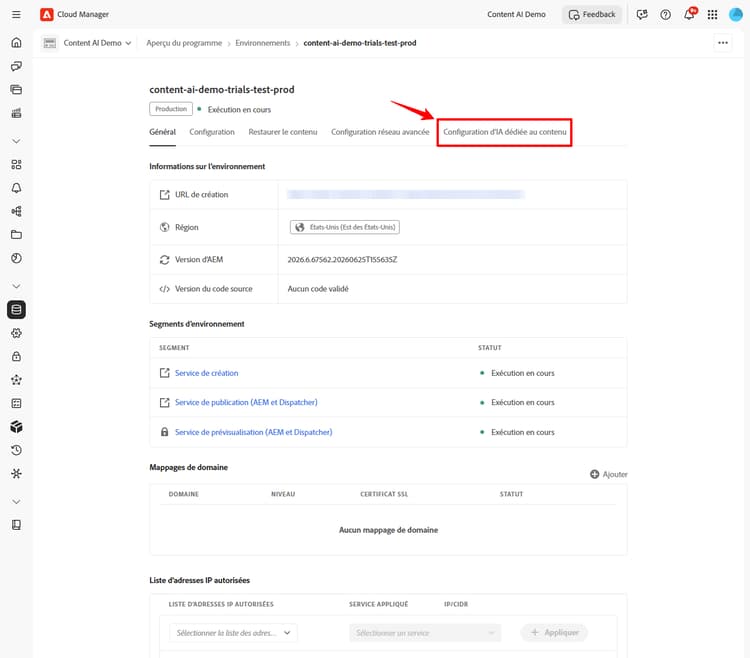
Task: Click the external-link icon beside URL de création
Action: click(x=165, y=195)
